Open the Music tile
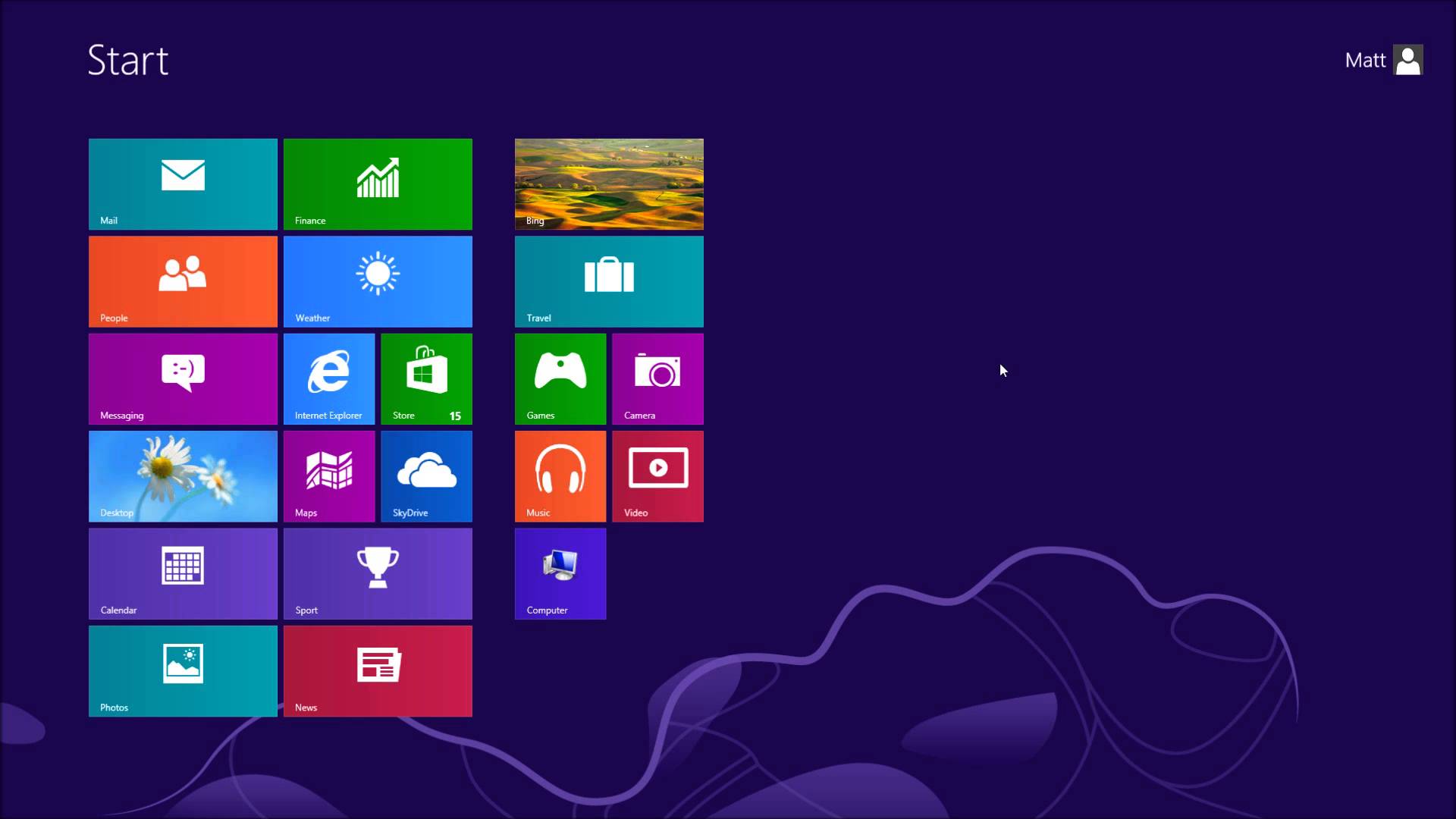Image resolution: width=1456 pixels, height=819 pixels. (x=560, y=476)
